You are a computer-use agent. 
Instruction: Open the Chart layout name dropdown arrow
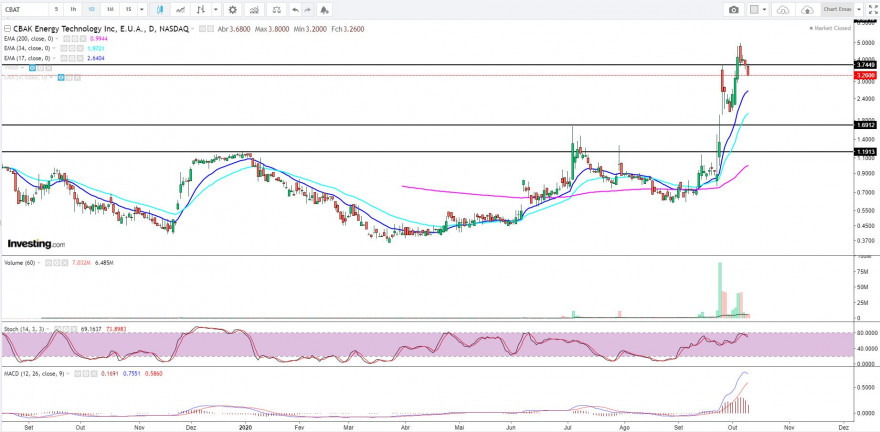[859, 10]
